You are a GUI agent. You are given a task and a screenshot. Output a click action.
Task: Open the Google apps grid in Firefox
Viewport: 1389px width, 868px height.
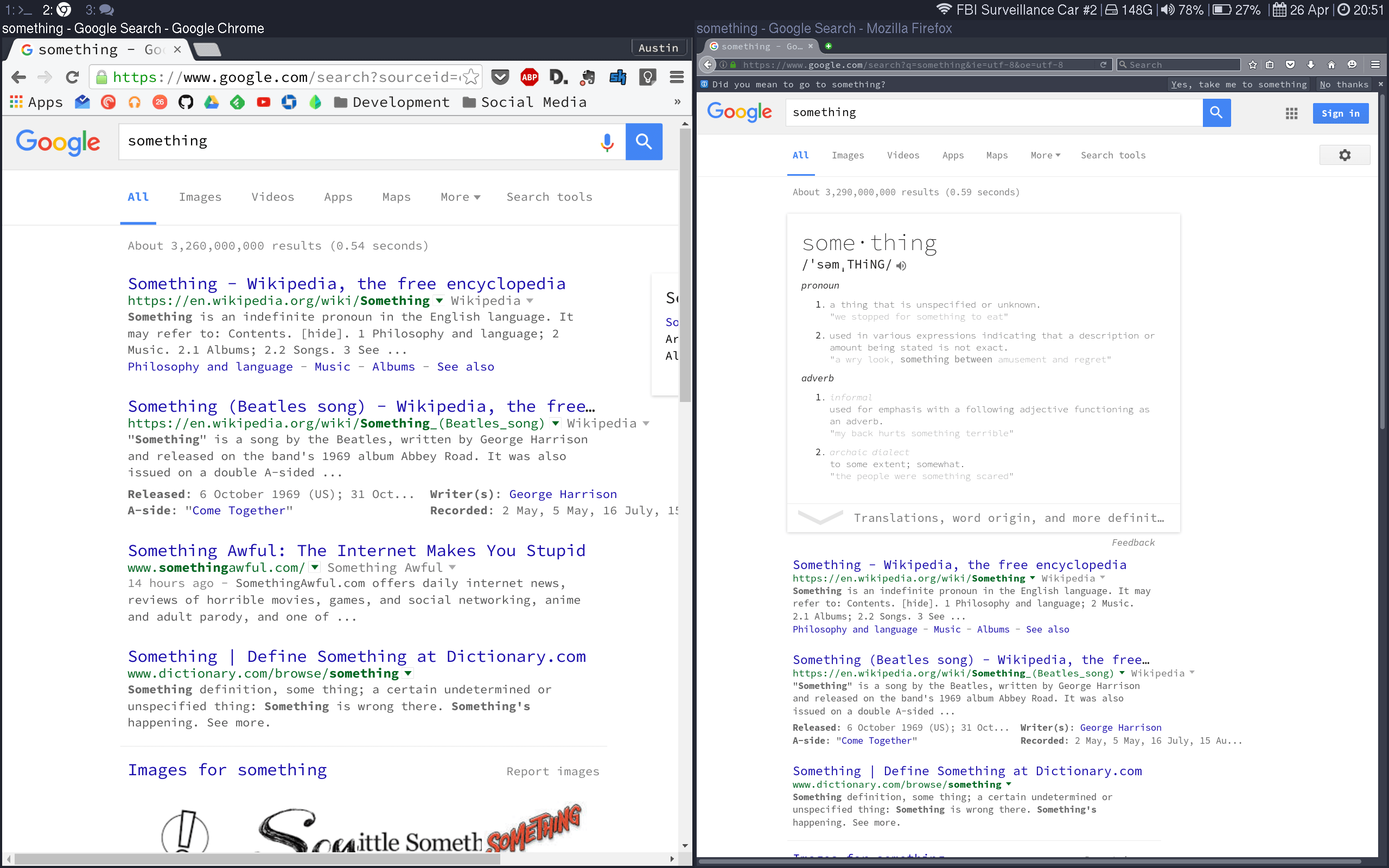[x=1292, y=113]
